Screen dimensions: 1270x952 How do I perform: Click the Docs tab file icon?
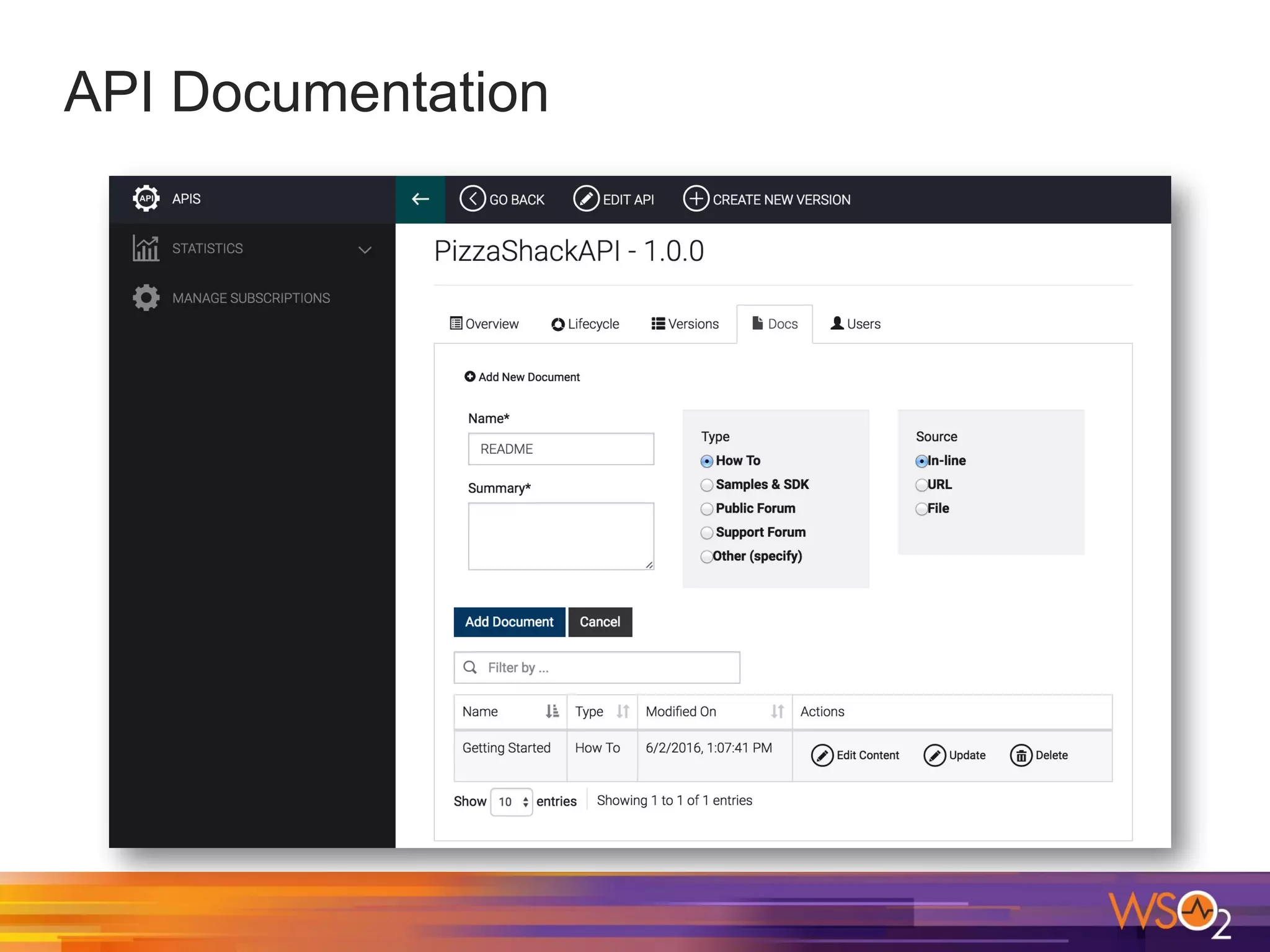pyautogui.click(x=757, y=323)
